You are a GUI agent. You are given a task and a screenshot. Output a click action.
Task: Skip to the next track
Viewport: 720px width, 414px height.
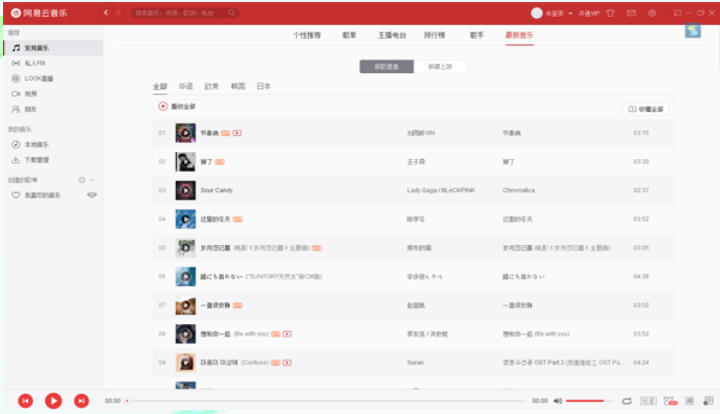pyautogui.click(x=81, y=400)
